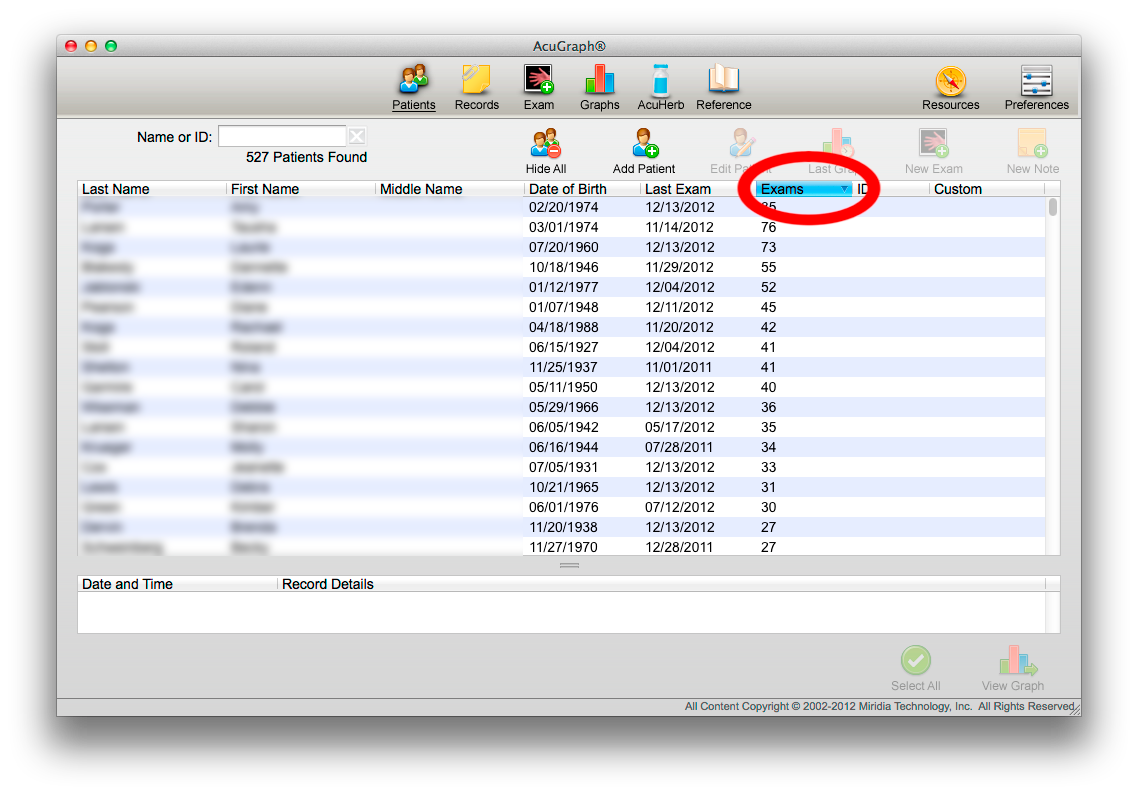This screenshot has width=1138, height=795.
Task: Start the Exam module from the toolbar
Action: 539,87
